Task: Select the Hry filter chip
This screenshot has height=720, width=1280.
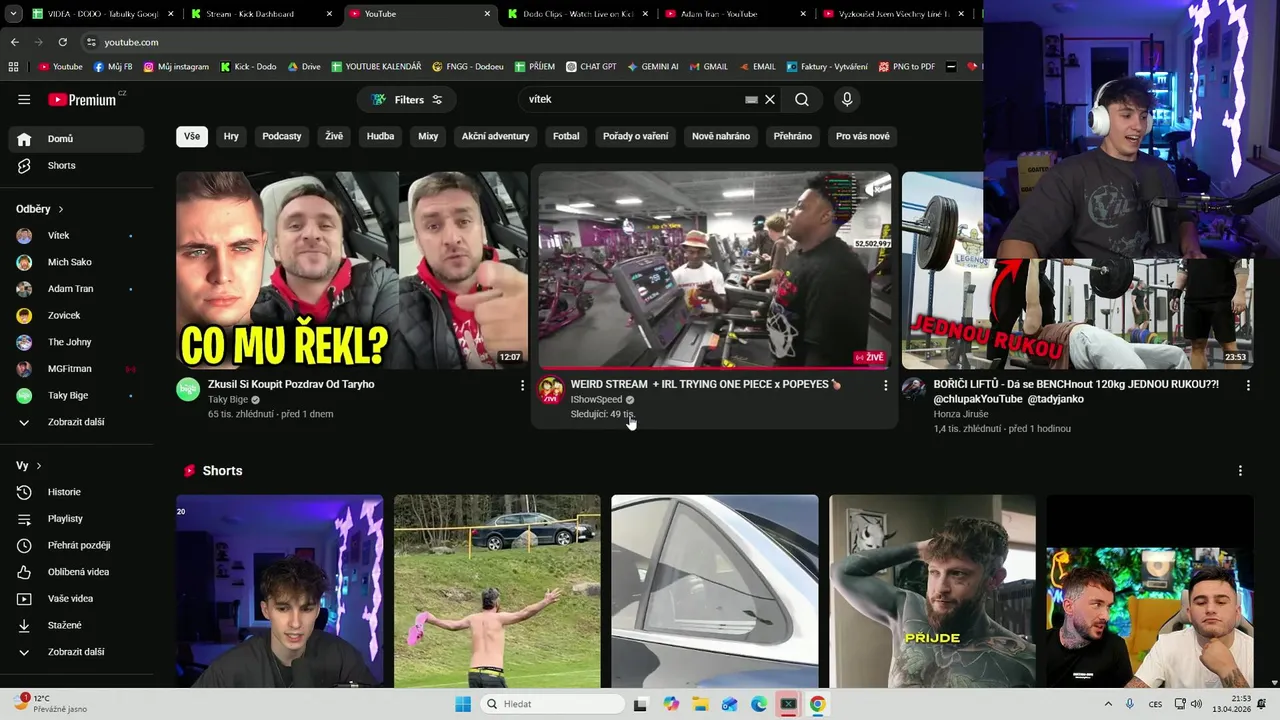Action: coord(231,136)
